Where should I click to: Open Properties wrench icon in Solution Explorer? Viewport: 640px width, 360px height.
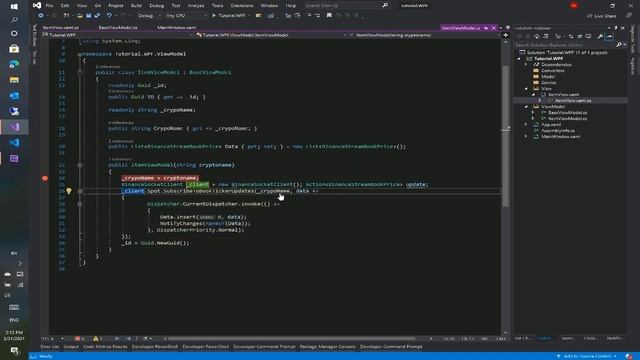600,36
